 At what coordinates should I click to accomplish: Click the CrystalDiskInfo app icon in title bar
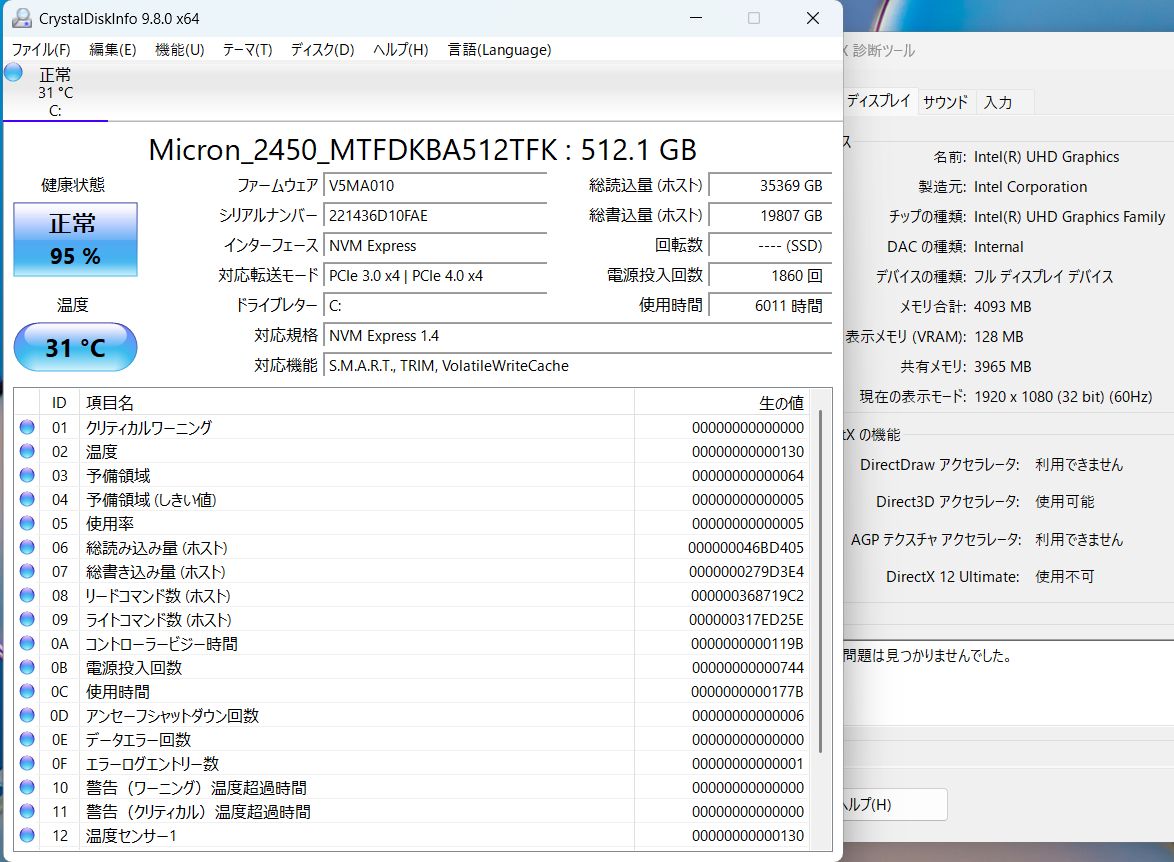[22, 18]
